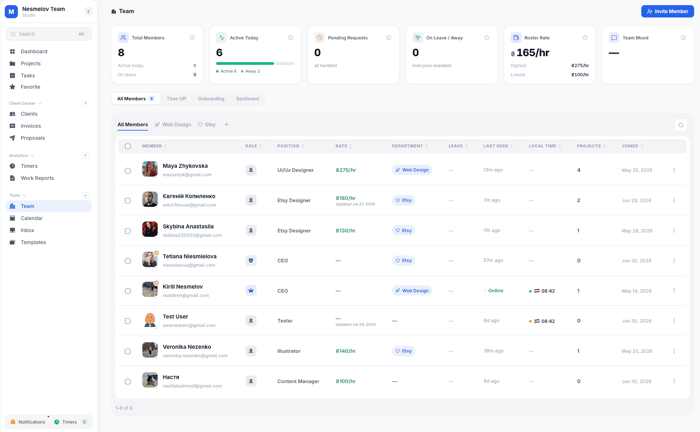Open the Web Design members view

(173, 125)
